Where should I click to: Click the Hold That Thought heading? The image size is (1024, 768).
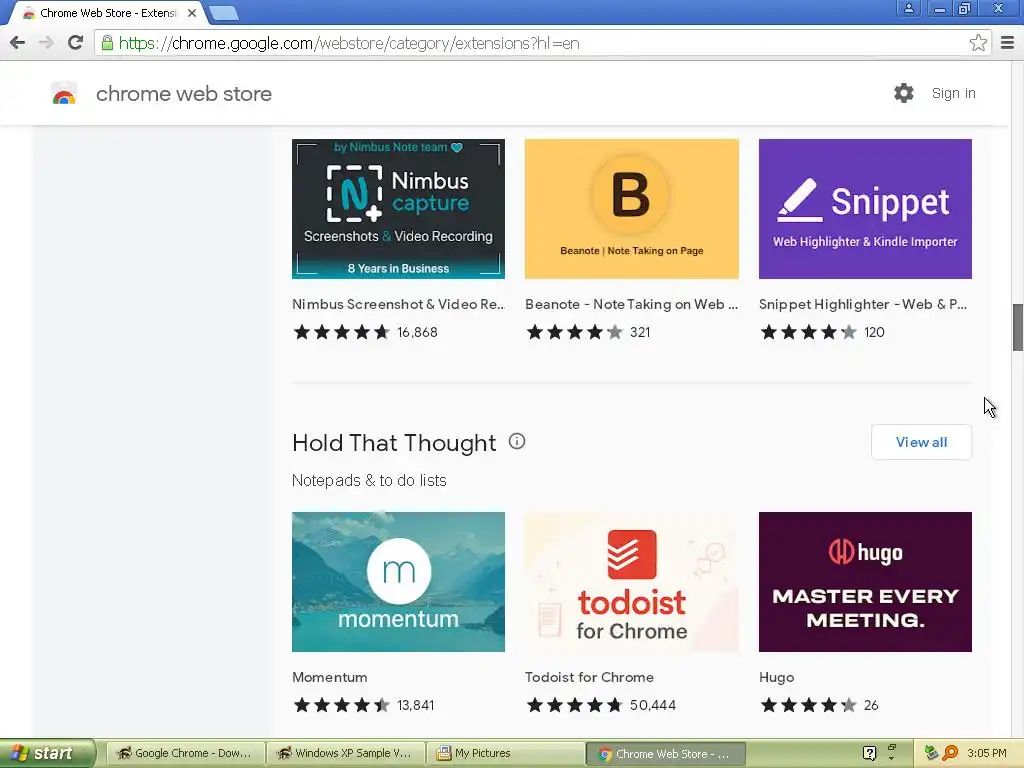tap(394, 443)
